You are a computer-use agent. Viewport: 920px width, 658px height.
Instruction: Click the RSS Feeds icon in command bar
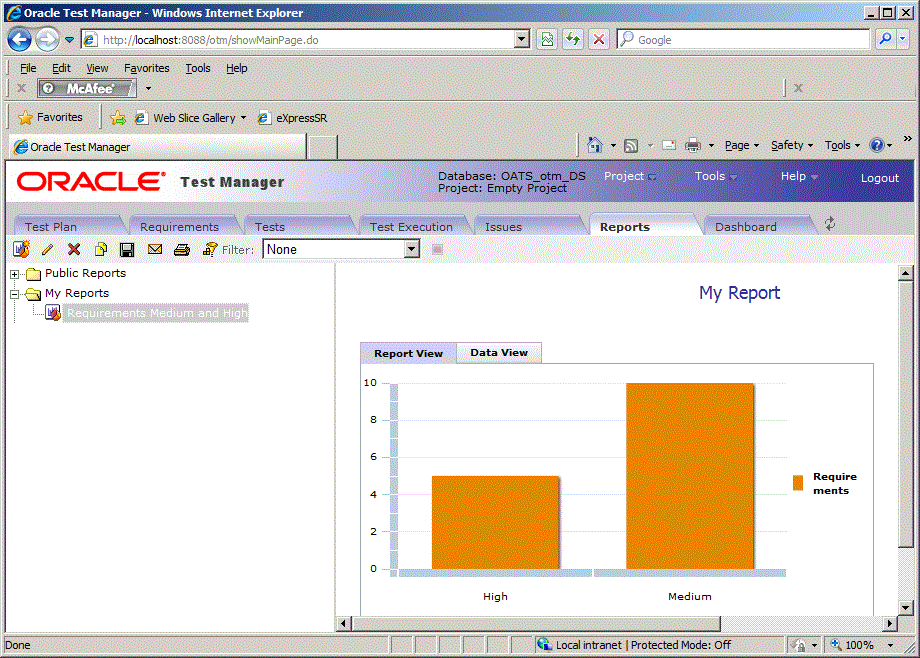tap(631, 146)
